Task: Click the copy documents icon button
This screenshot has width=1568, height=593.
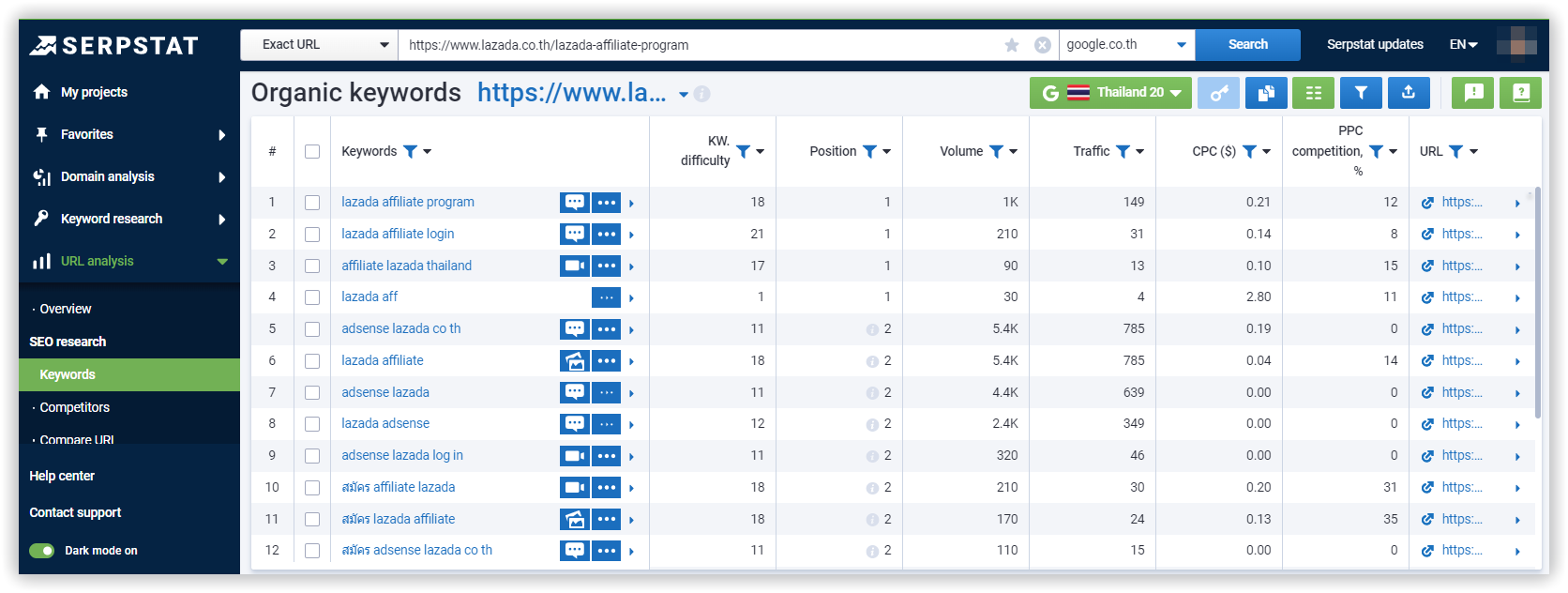Action: click(x=1266, y=93)
